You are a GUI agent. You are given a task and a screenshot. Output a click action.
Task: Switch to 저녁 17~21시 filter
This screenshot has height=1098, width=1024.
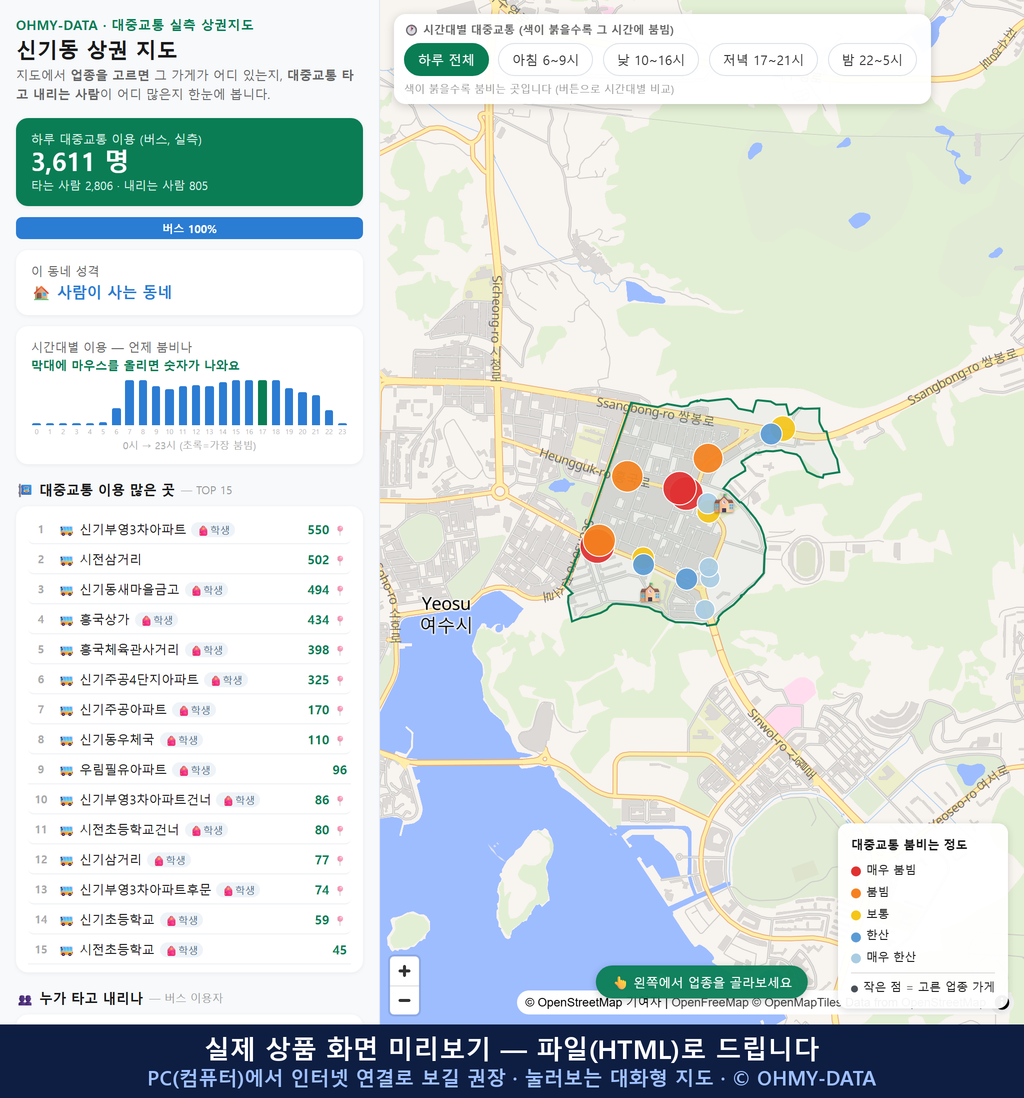763,60
